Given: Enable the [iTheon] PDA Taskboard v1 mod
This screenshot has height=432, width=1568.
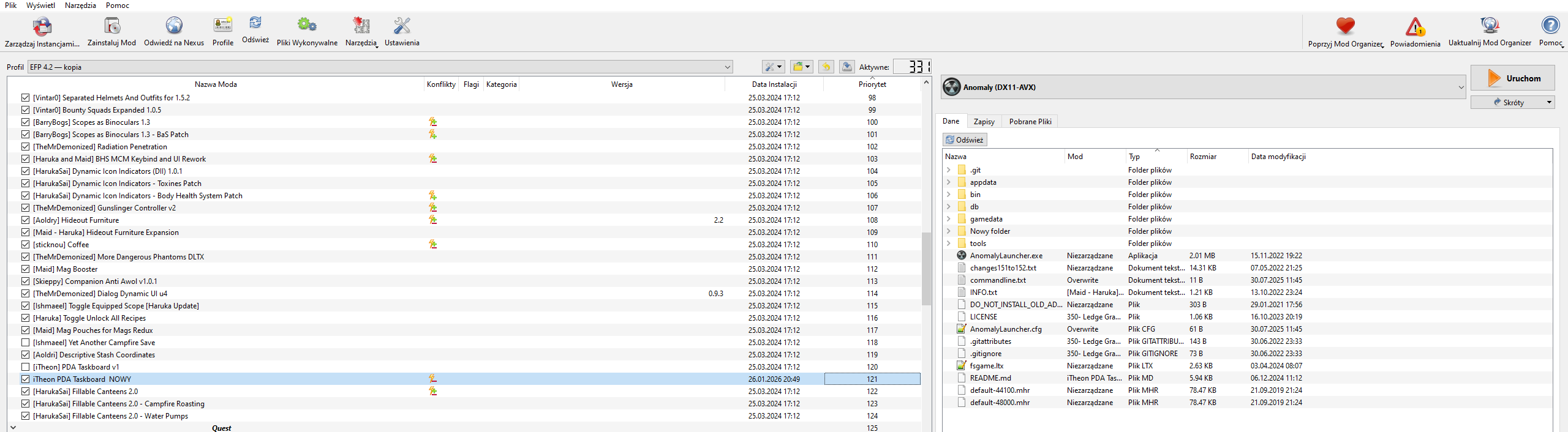Looking at the screenshot, I should point(25,367).
